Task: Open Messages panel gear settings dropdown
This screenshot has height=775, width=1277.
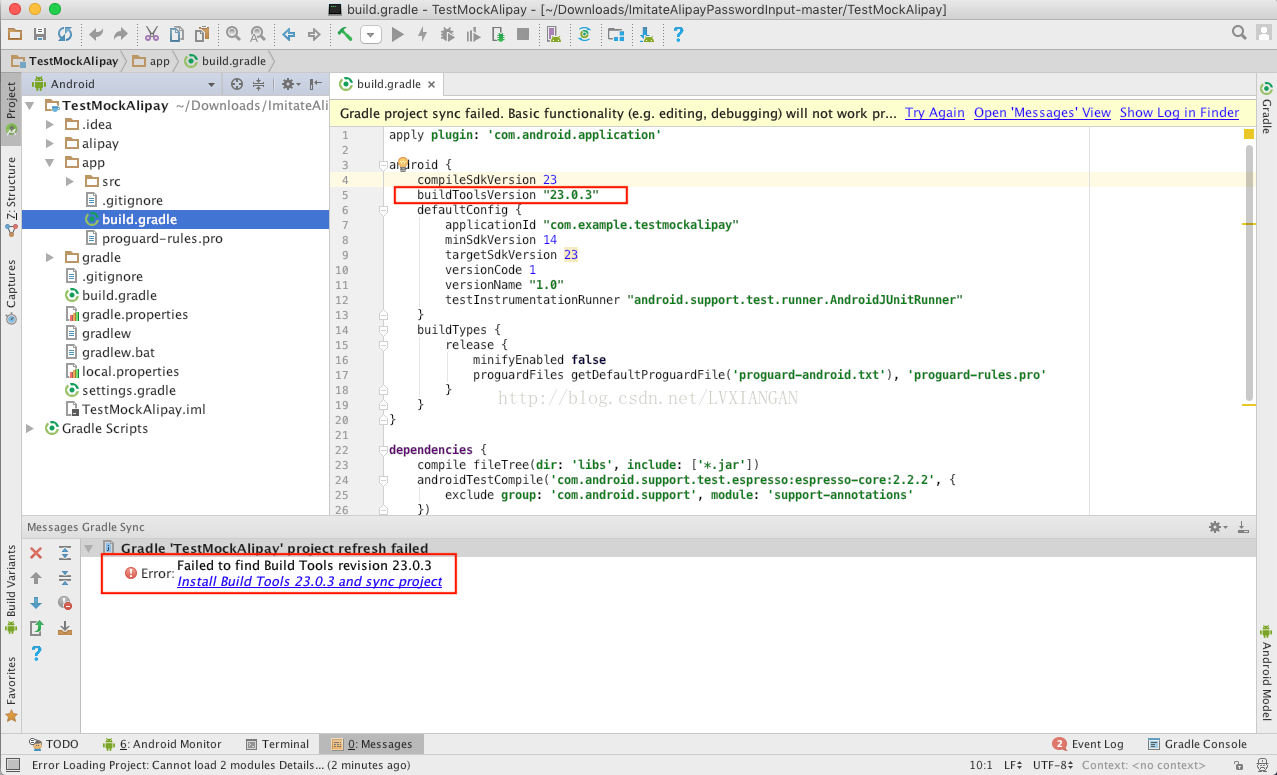Action: click(x=1219, y=527)
